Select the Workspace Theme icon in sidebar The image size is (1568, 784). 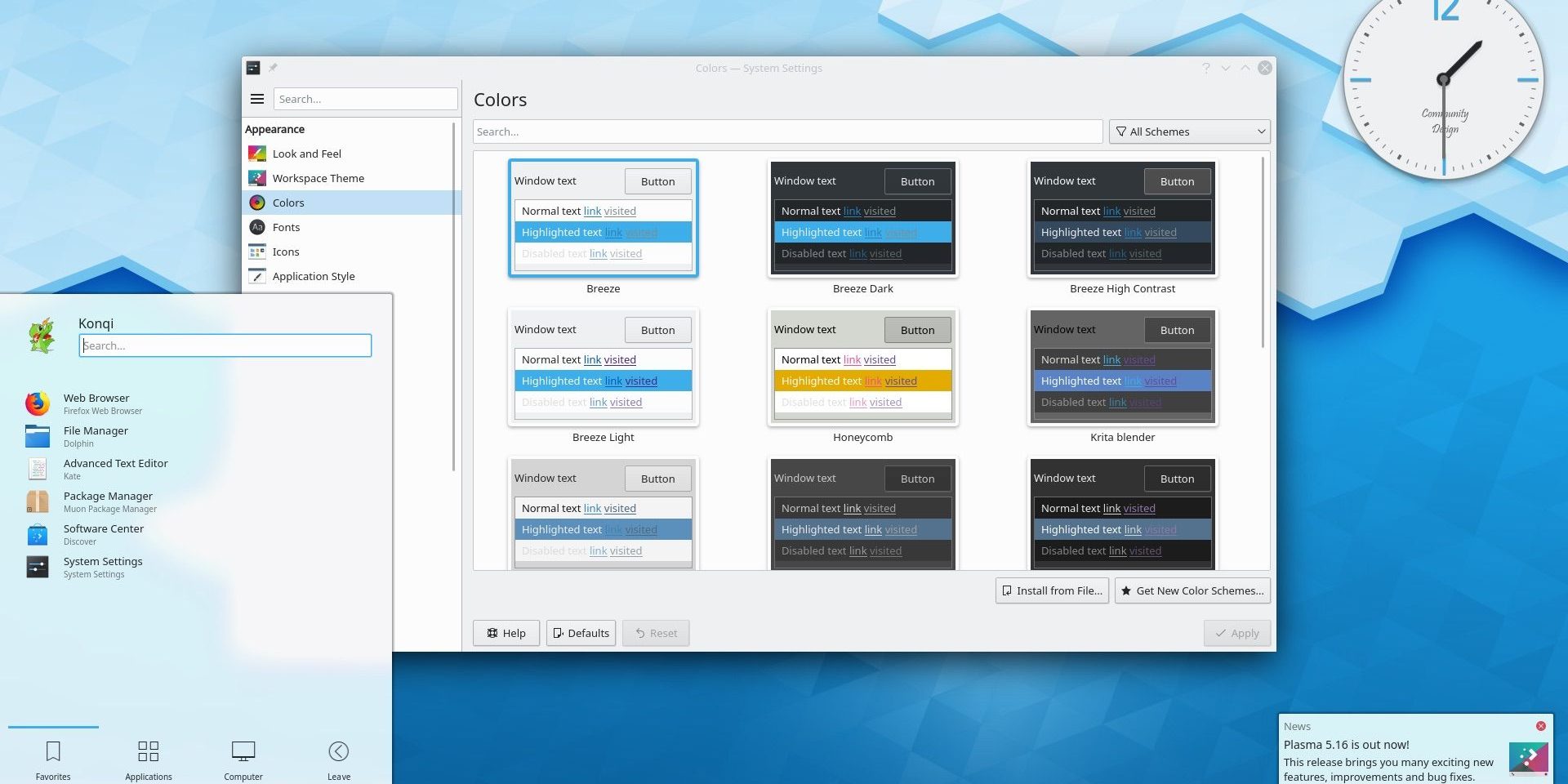point(257,178)
